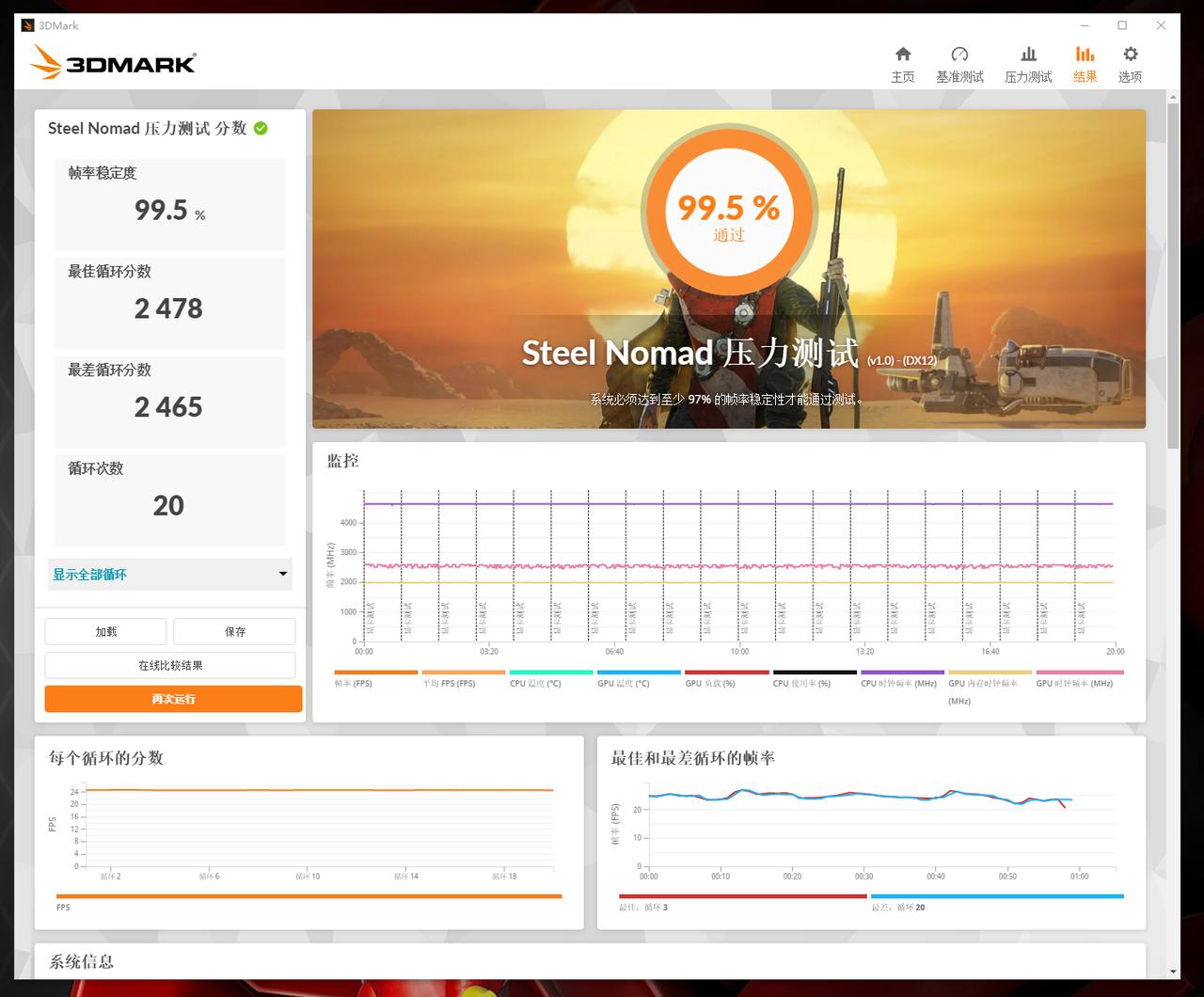Click the scrollbar up arrow

click(1173, 97)
